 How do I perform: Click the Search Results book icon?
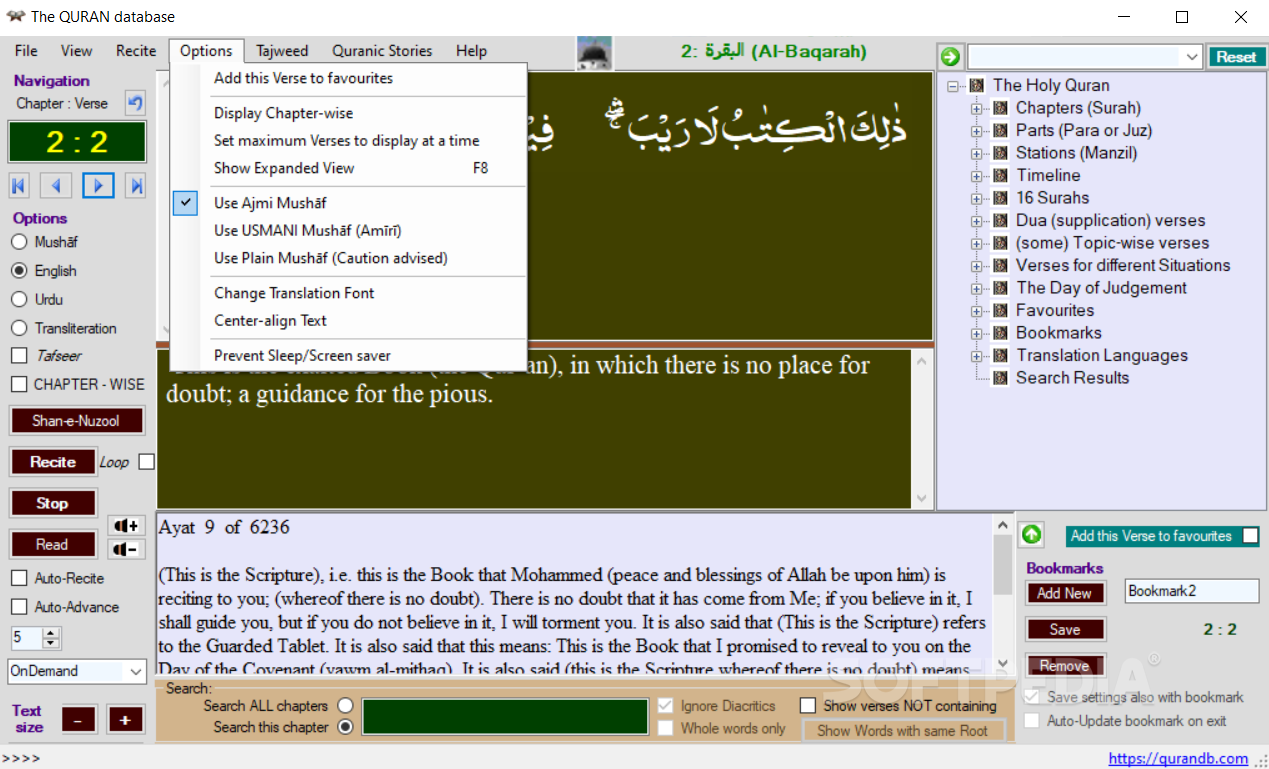tap(999, 378)
